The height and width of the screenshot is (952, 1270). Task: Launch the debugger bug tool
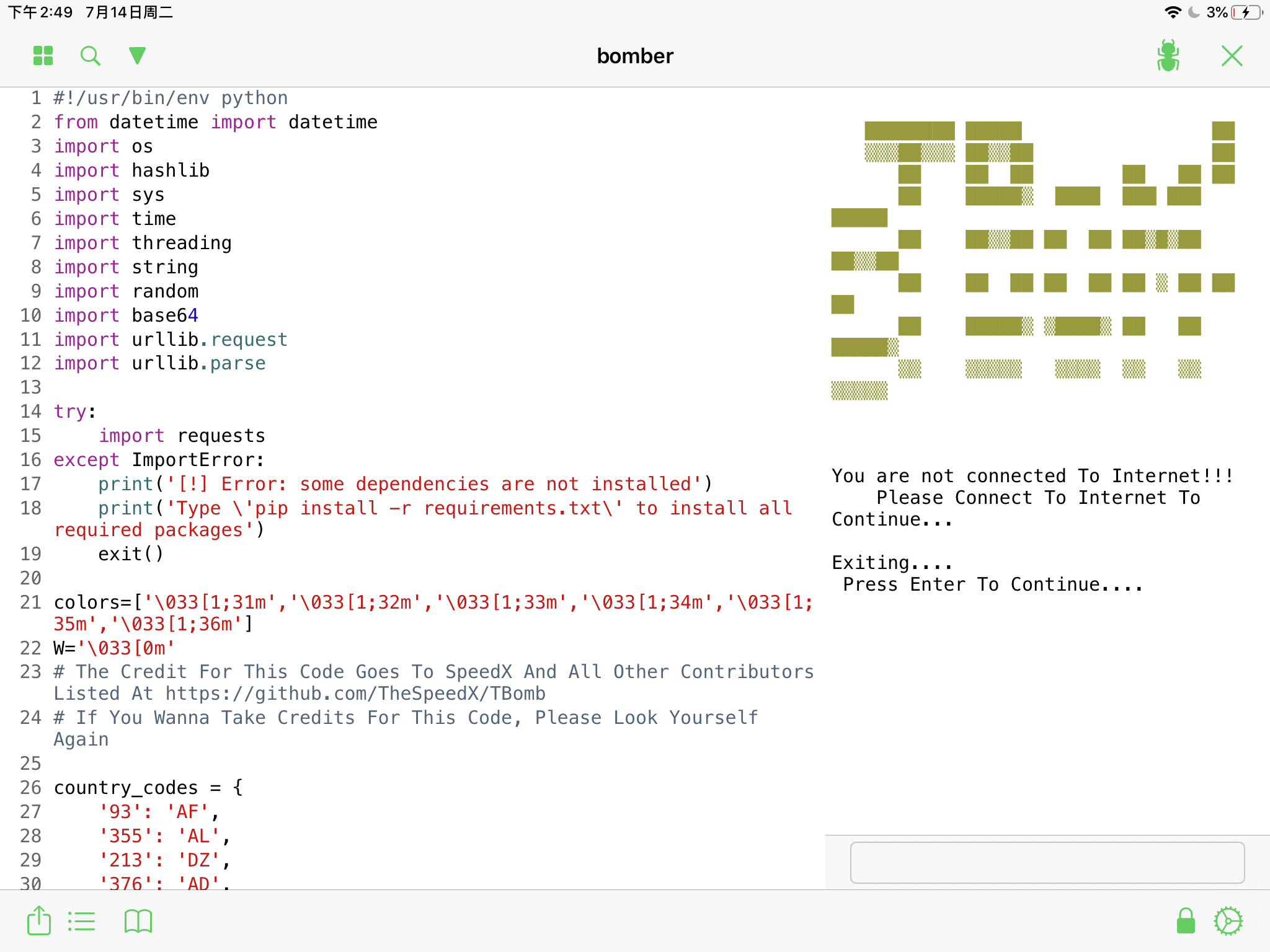pos(1168,55)
